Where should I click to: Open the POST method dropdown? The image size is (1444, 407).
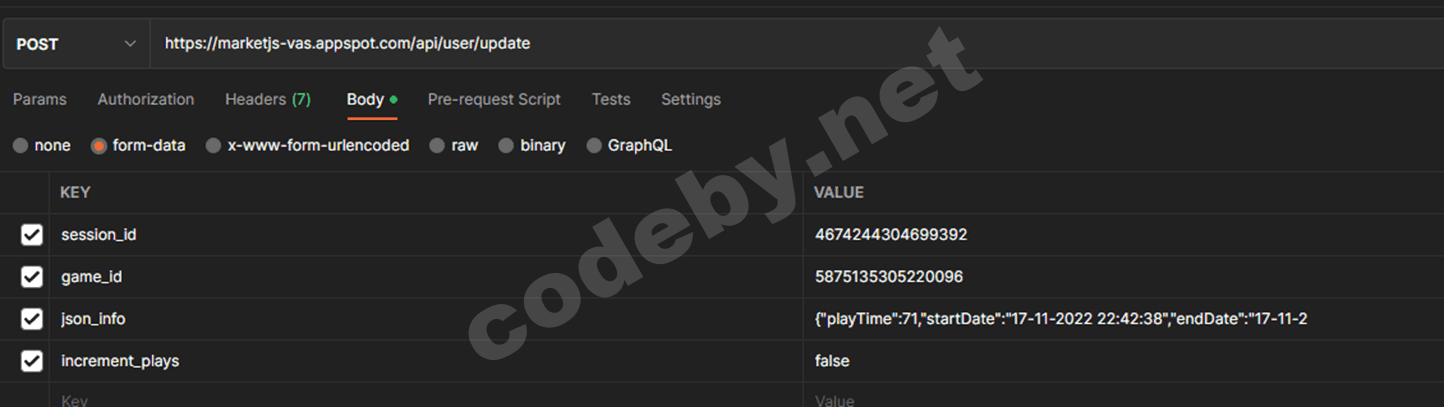point(76,44)
